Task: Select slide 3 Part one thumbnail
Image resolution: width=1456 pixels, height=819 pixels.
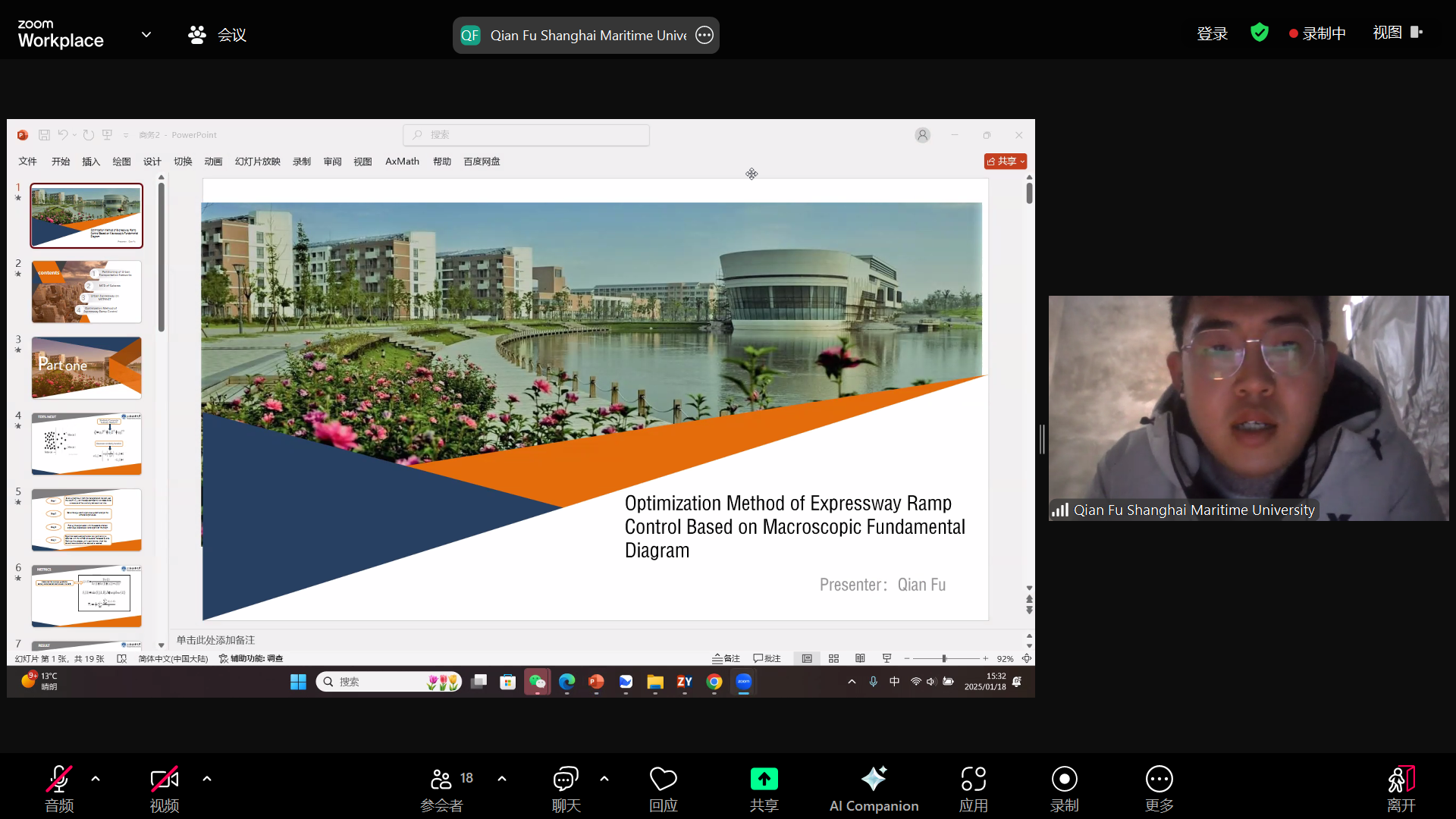Action: [86, 368]
